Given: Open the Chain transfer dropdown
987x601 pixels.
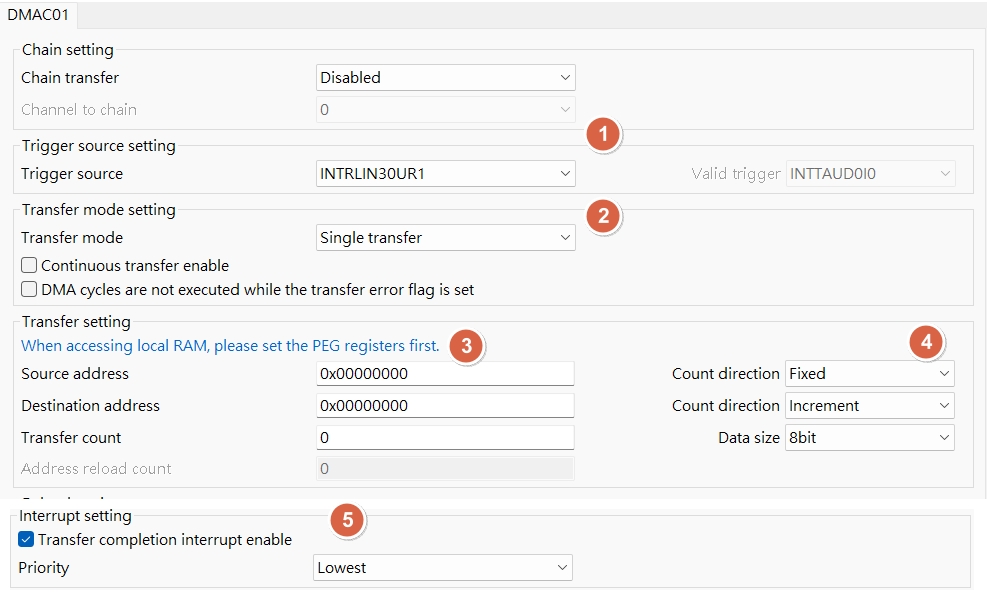Looking at the screenshot, I should (445, 78).
